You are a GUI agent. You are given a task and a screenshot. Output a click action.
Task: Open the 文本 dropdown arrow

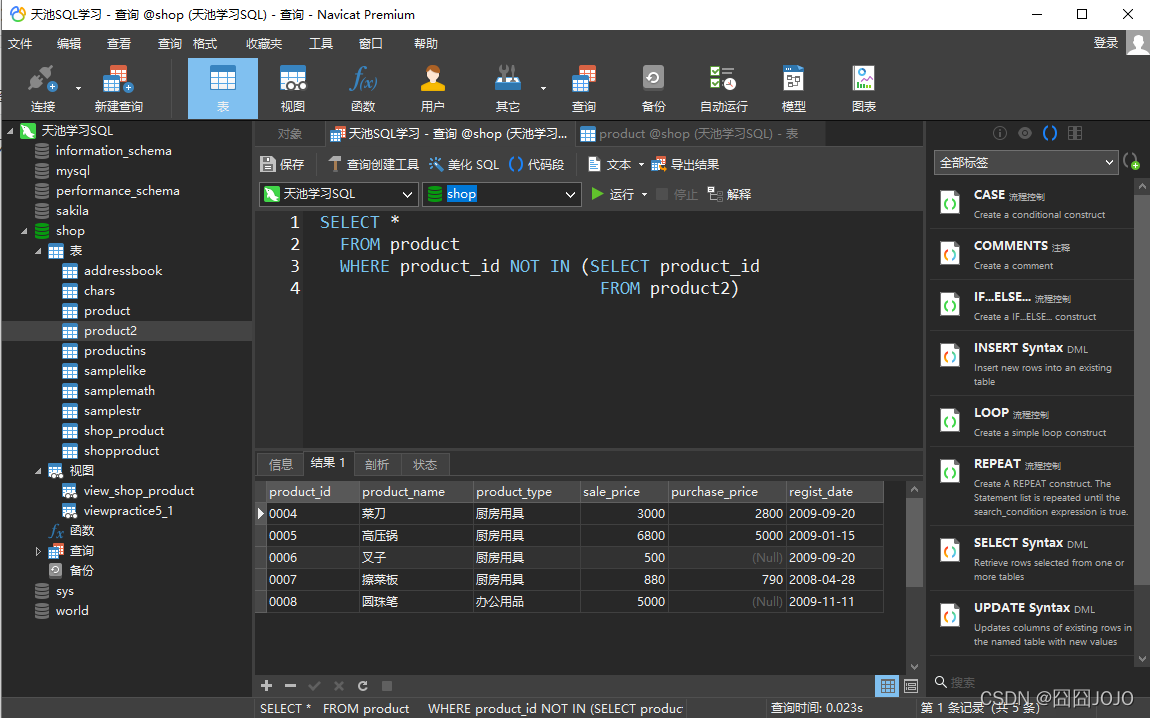coord(641,164)
